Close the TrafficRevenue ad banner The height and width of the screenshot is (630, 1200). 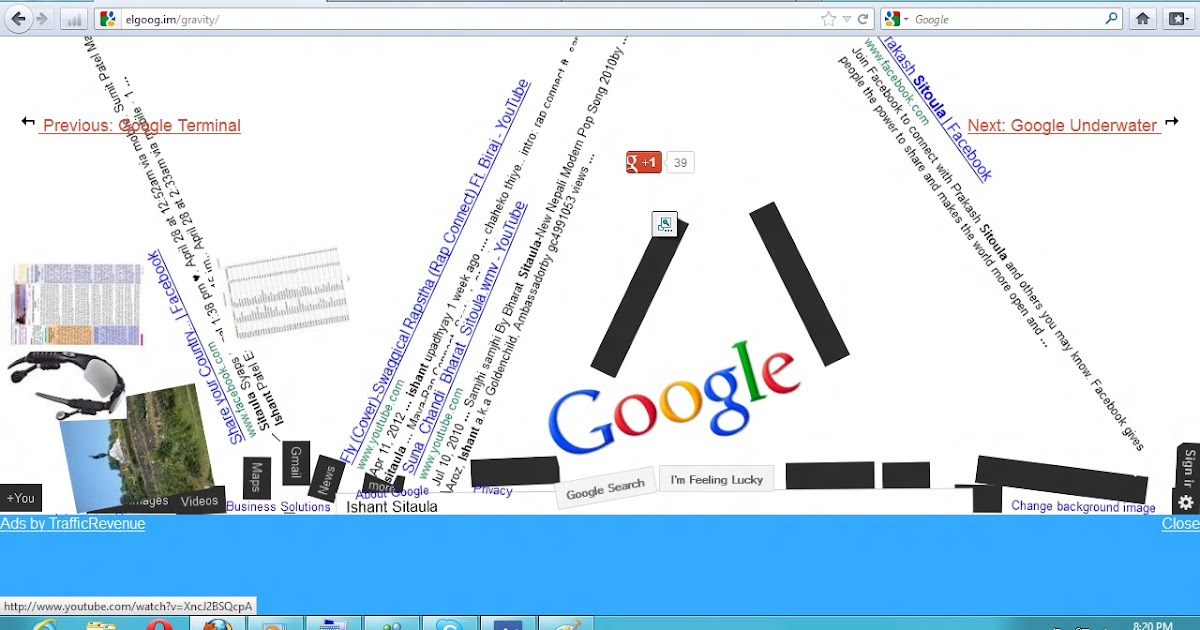click(x=1180, y=524)
